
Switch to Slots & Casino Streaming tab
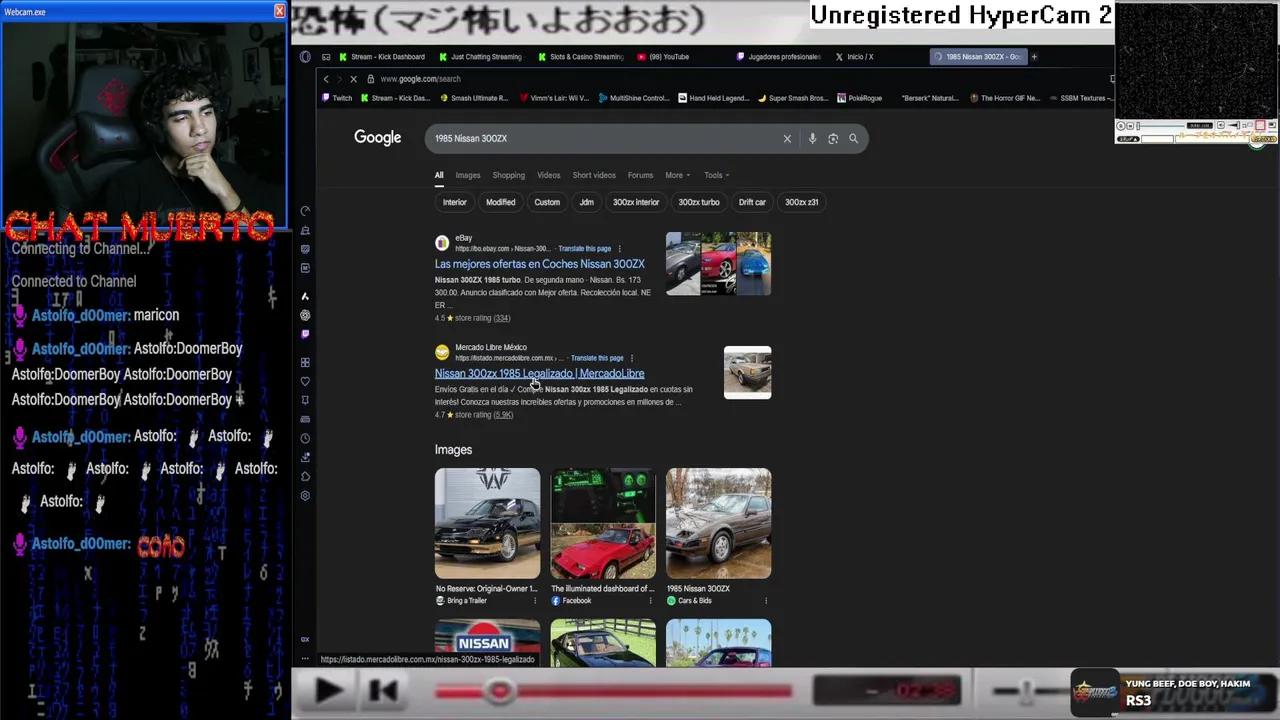580,57
